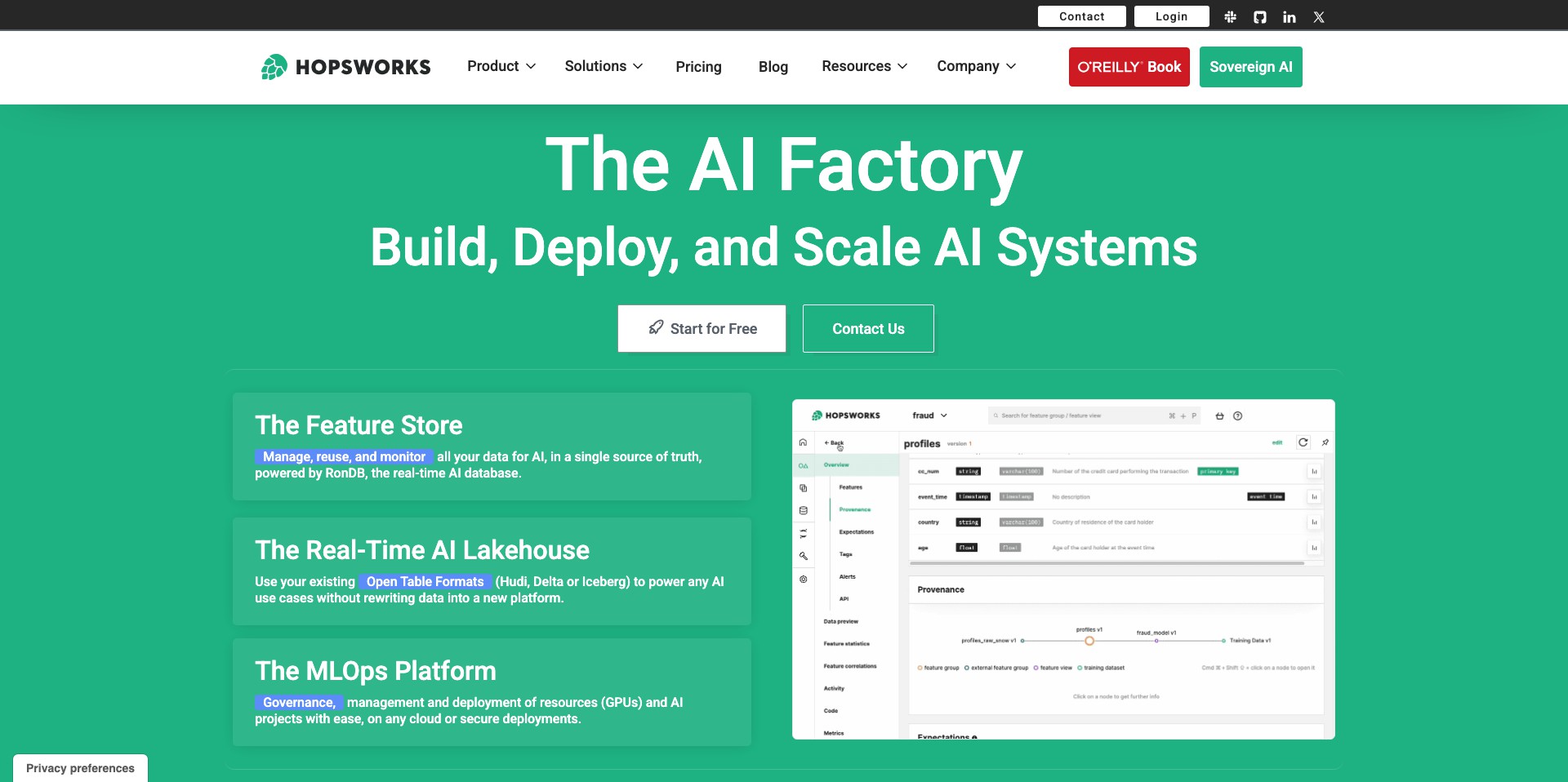Click horizontal scrollbar under features table

tap(1107, 563)
